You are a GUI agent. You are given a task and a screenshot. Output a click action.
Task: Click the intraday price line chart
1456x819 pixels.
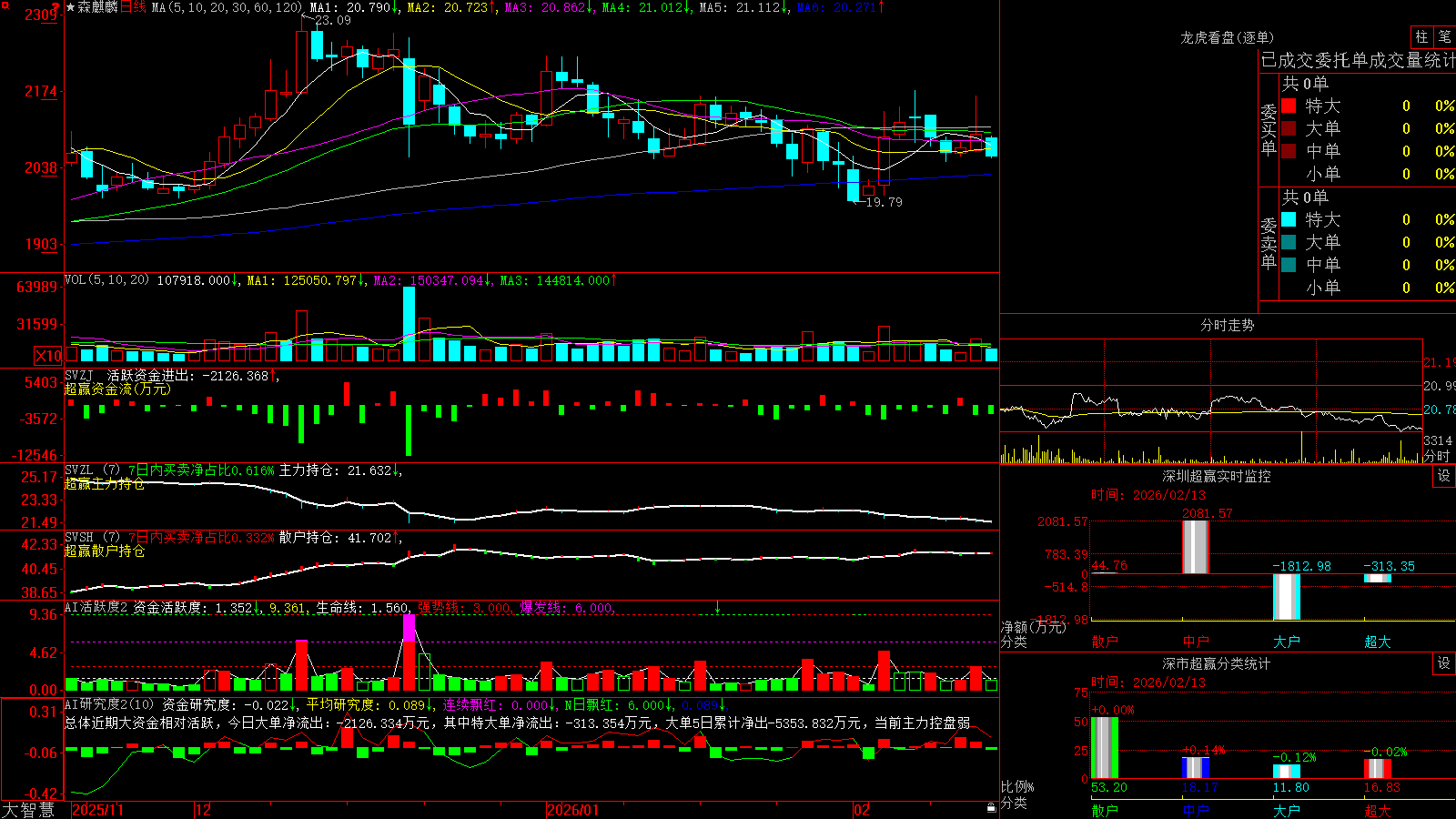[1211, 411]
